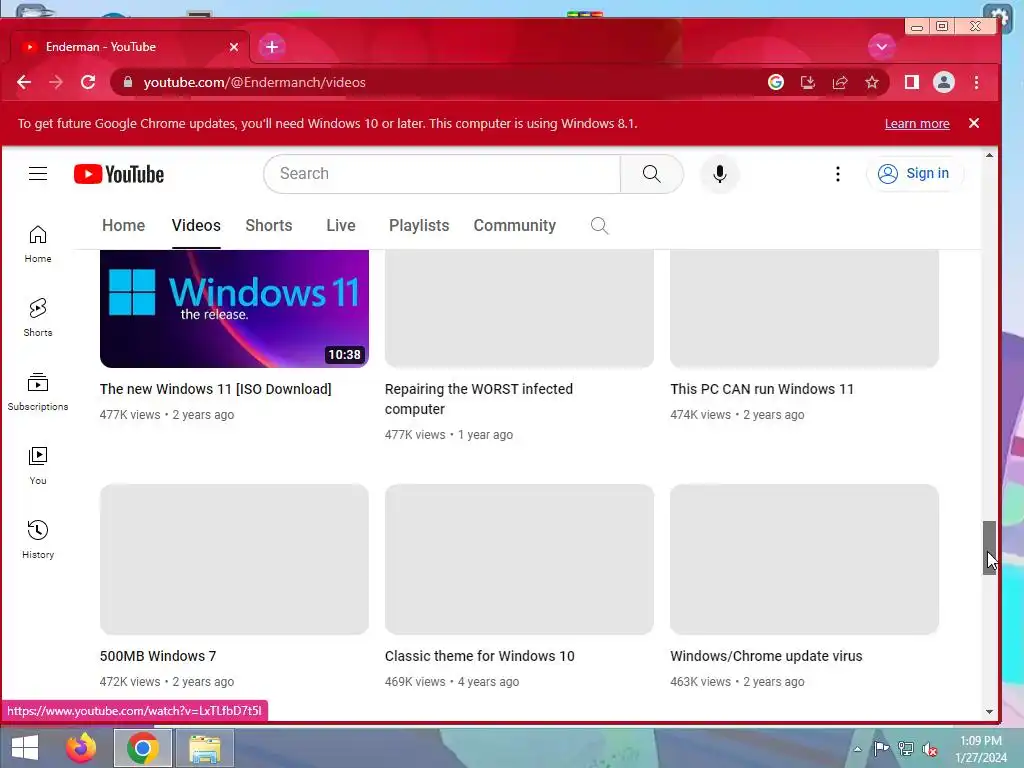
Task: Share this page icon in address bar
Action: [x=840, y=82]
